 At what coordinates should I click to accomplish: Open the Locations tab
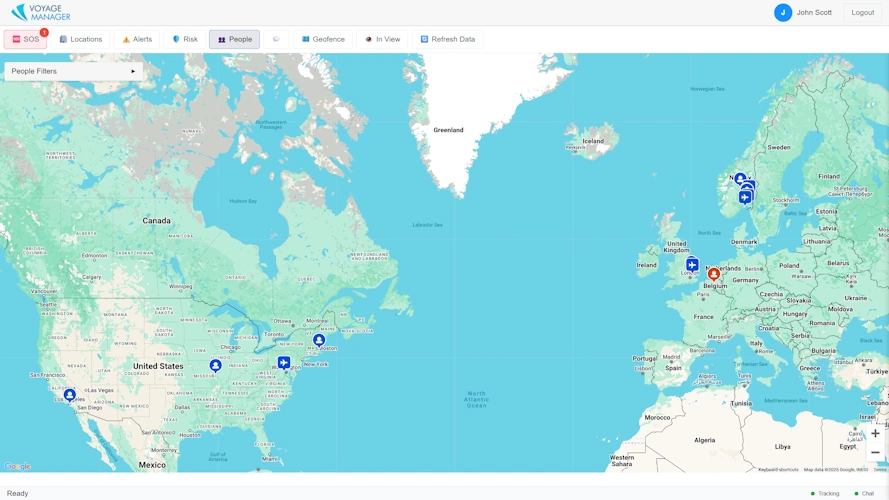pyautogui.click(x=80, y=40)
